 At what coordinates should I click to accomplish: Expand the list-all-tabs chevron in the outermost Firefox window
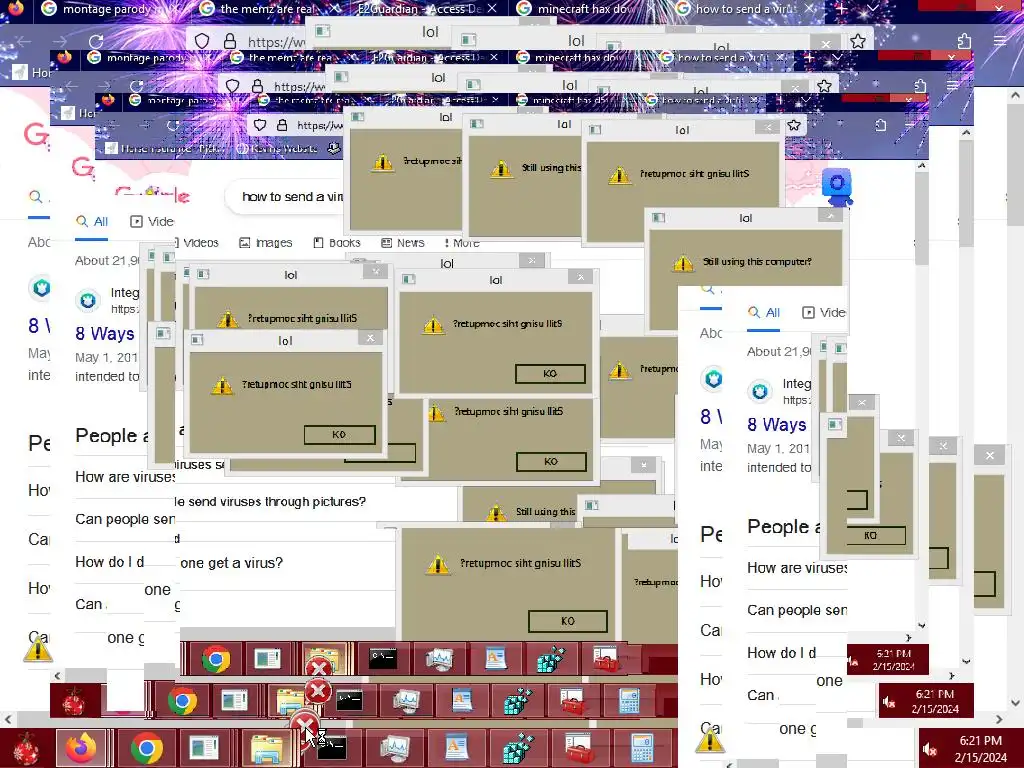(x=872, y=8)
